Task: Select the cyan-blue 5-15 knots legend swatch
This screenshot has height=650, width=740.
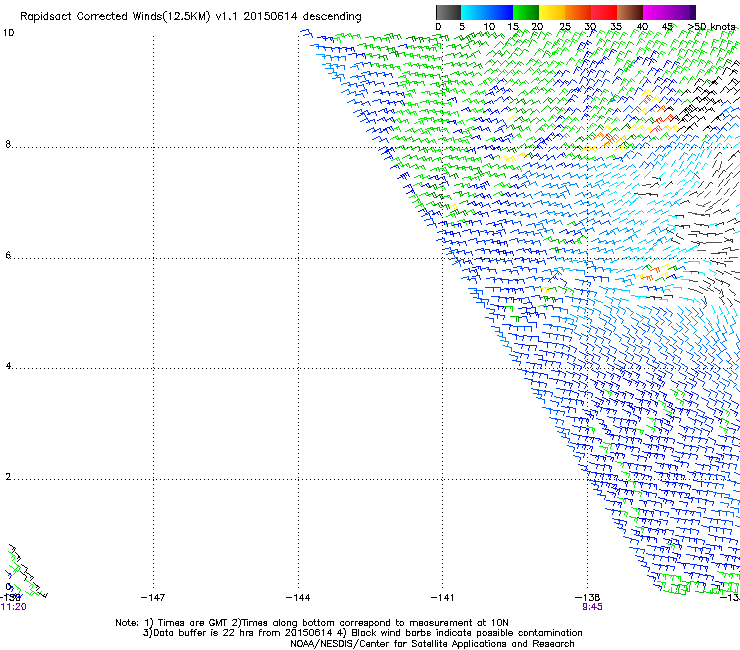Action: point(487,12)
